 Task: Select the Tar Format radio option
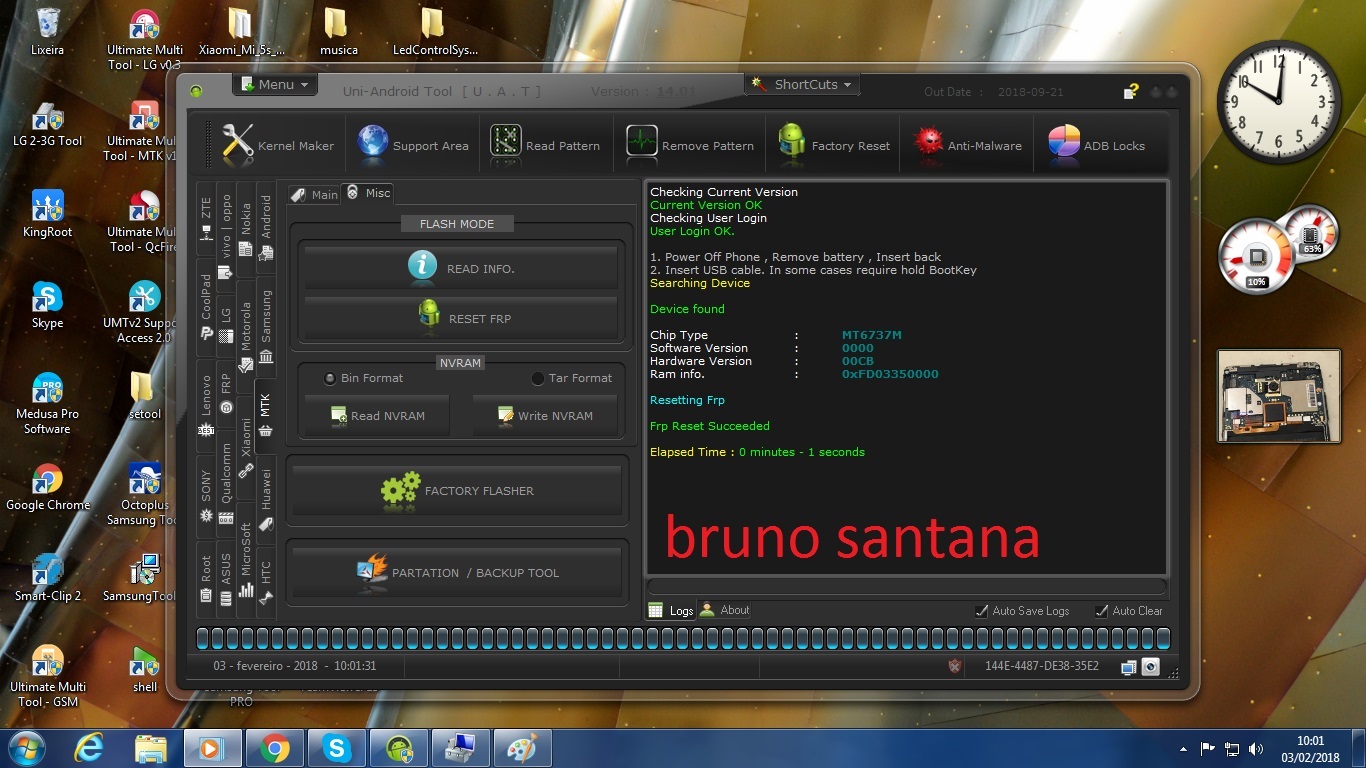coord(571,378)
